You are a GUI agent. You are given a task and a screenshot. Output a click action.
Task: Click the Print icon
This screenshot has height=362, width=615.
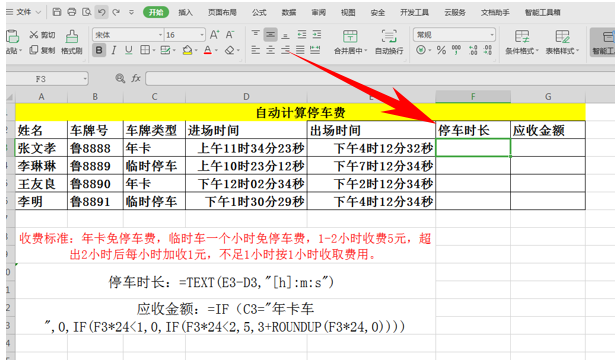[71, 12]
